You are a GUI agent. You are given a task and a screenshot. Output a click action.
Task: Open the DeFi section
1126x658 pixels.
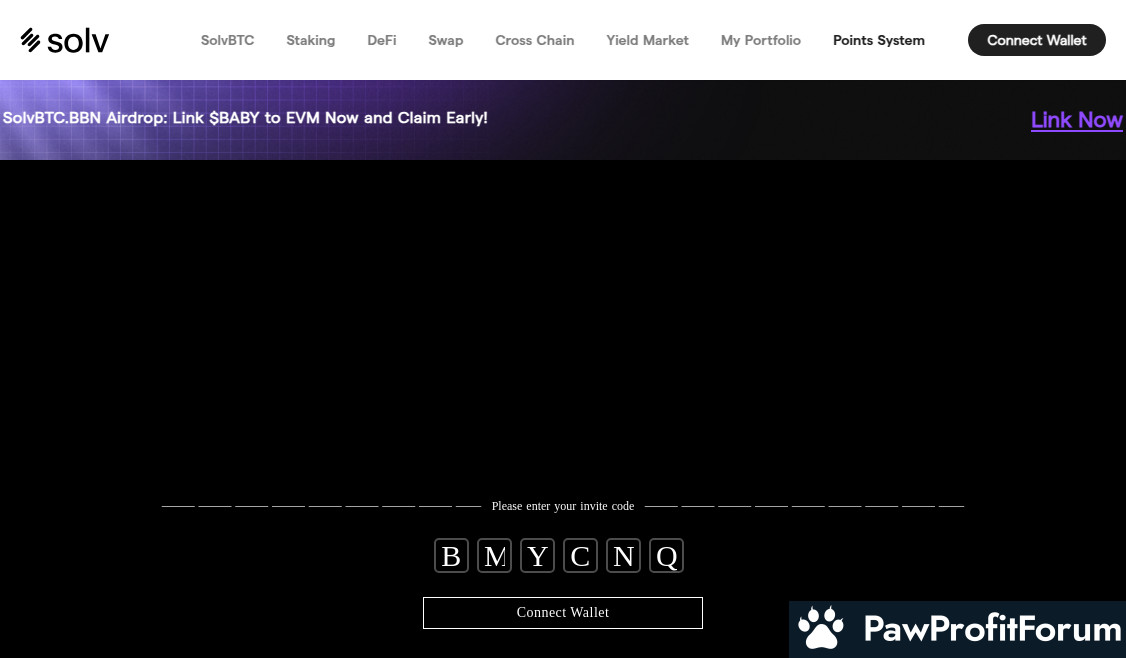coord(382,40)
